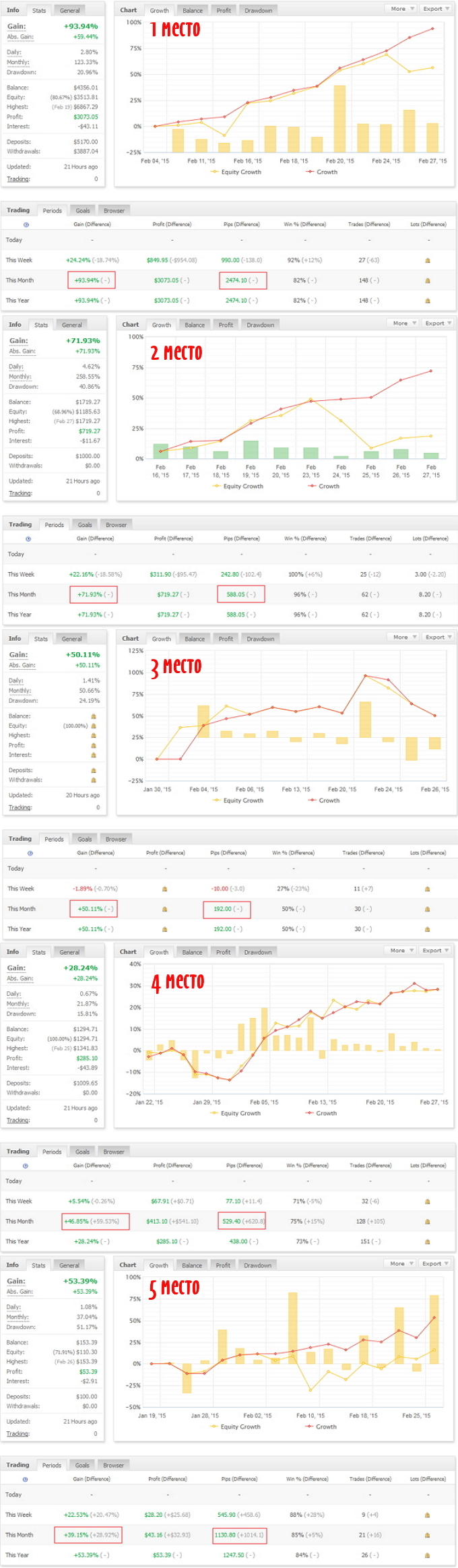Click the lock icon beside Highest in +50.11% account
Screen dimensions: 458x1568
(94, 736)
